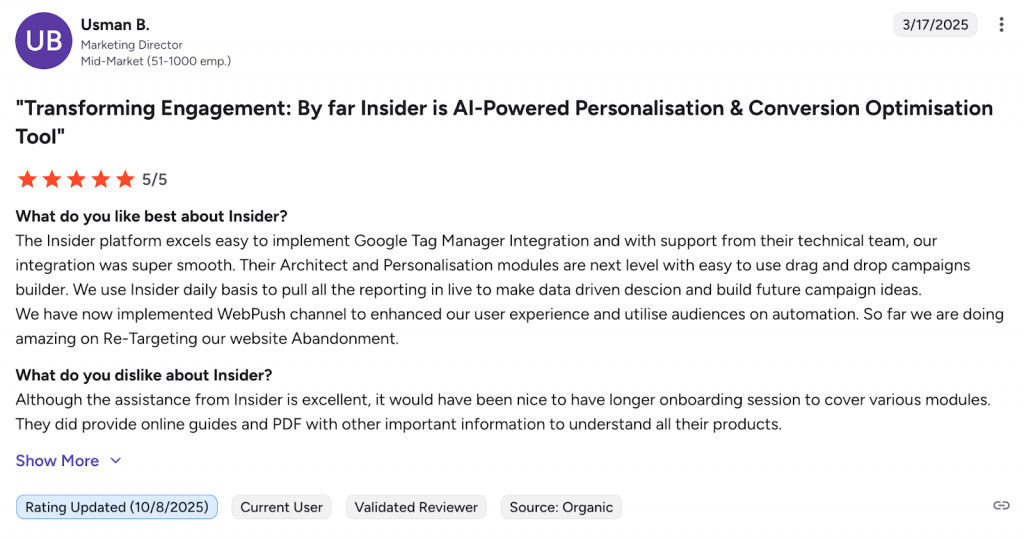The height and width of the screenshot is (539, 1024).
Task: Click the copy review link icon
Action: coord(1001,506)
